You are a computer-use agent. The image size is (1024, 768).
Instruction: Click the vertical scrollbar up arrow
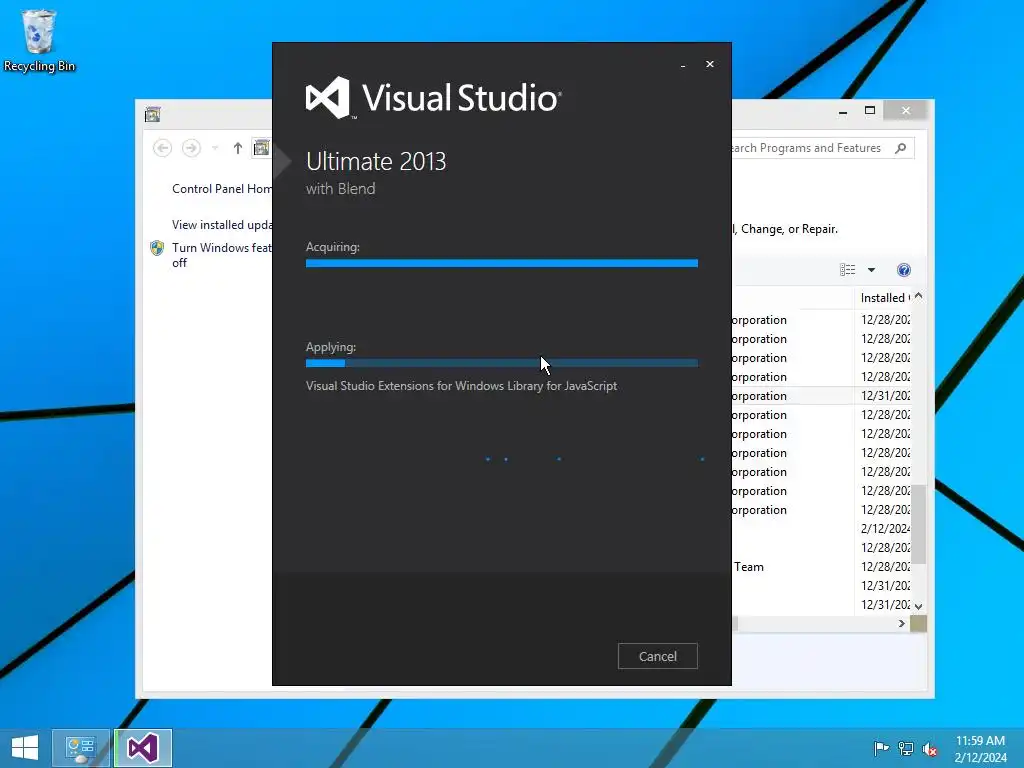[919, 296]
